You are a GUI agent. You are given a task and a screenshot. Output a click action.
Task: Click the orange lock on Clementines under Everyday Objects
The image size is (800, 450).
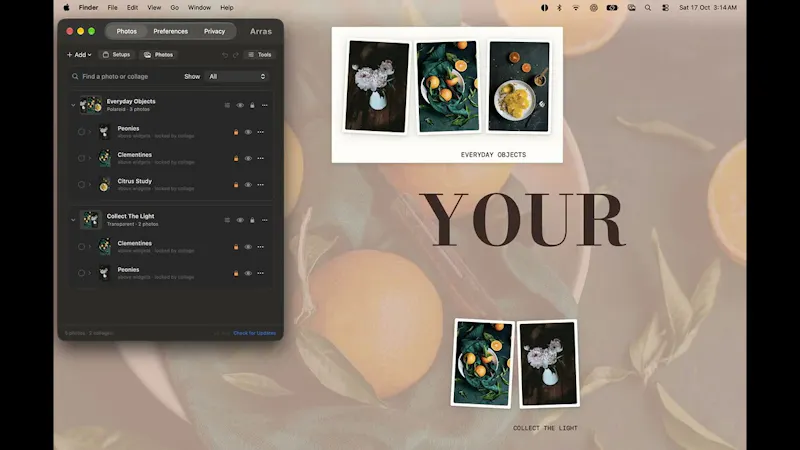(236, 158)
